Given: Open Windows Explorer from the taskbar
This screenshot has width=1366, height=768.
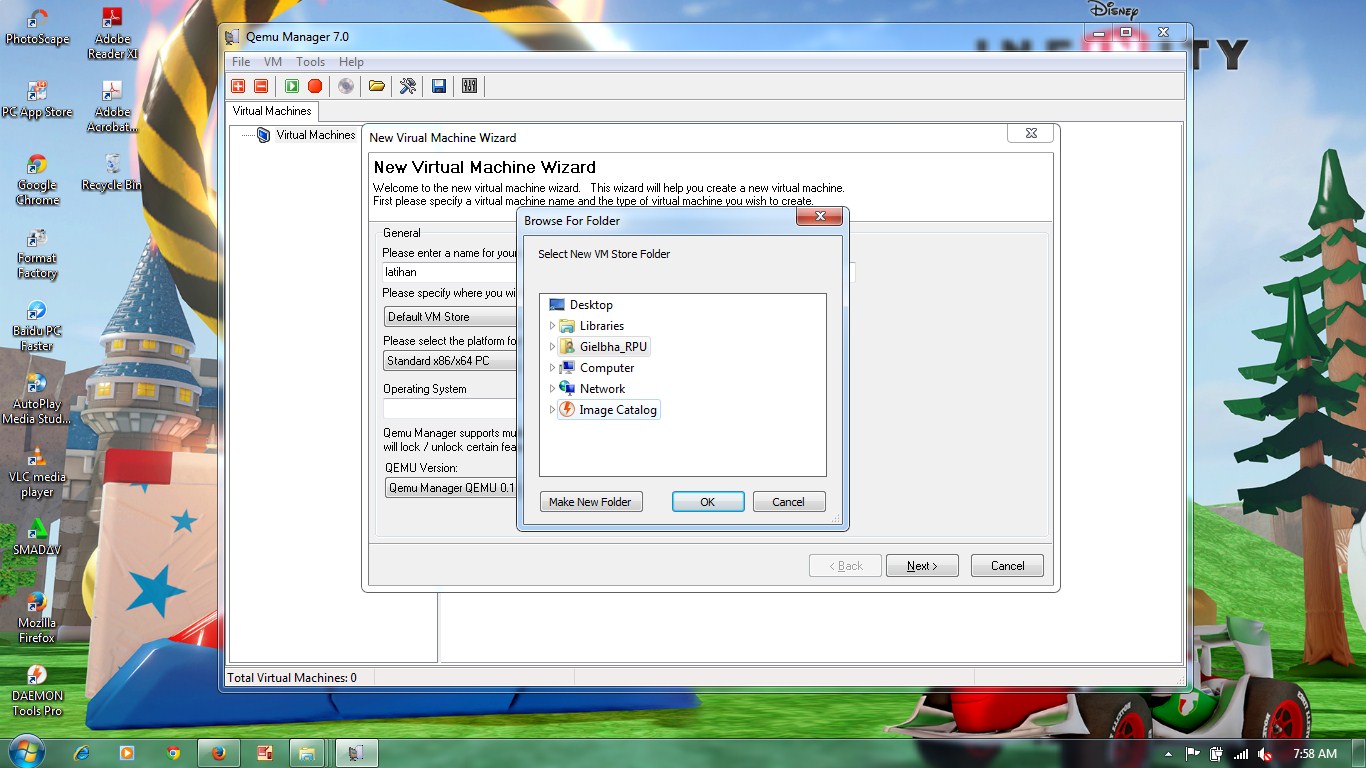Looking at the screenshot, I should pyautogui.click(x=308, y=753).
